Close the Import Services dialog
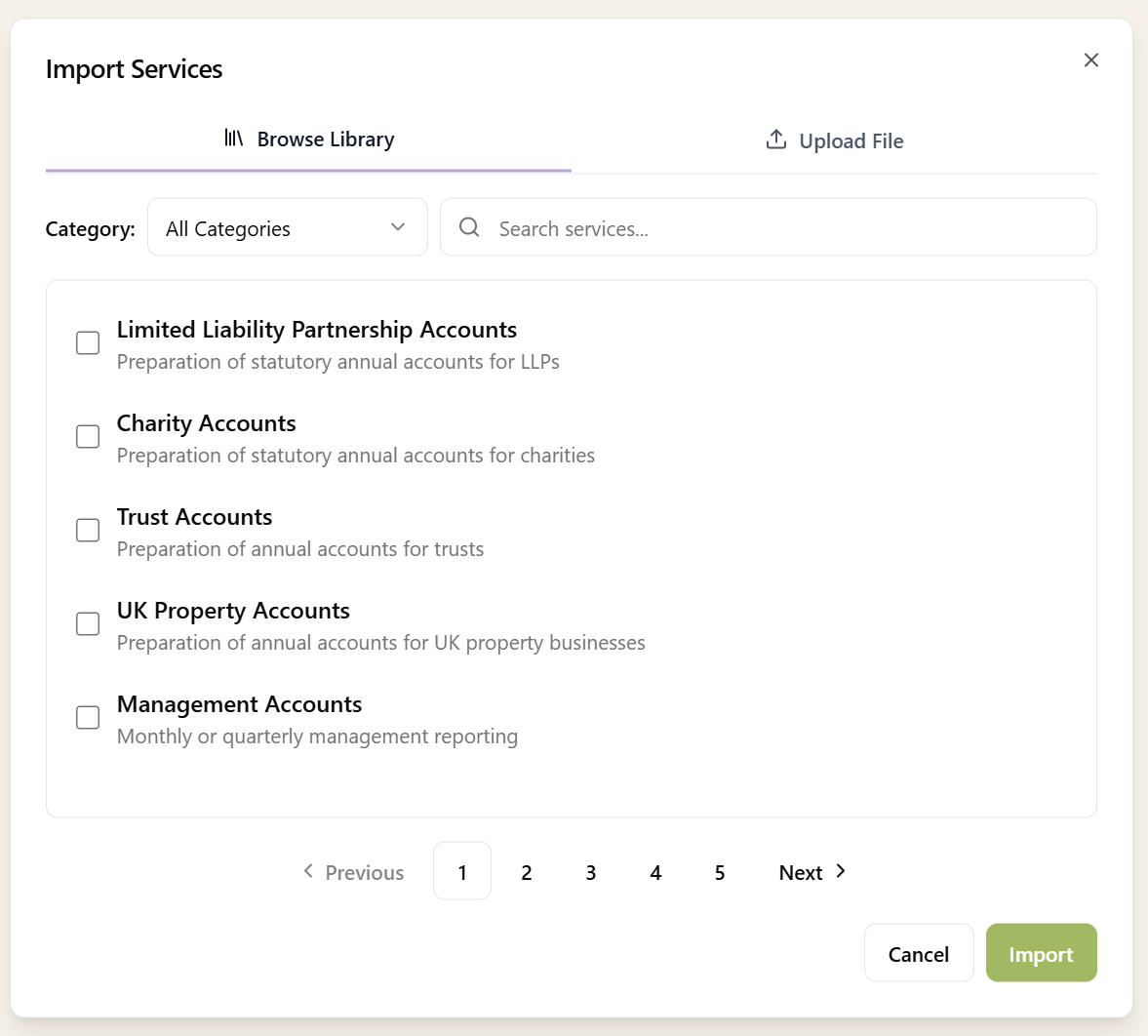1148x1036 pixels. tap(1090, 60)
